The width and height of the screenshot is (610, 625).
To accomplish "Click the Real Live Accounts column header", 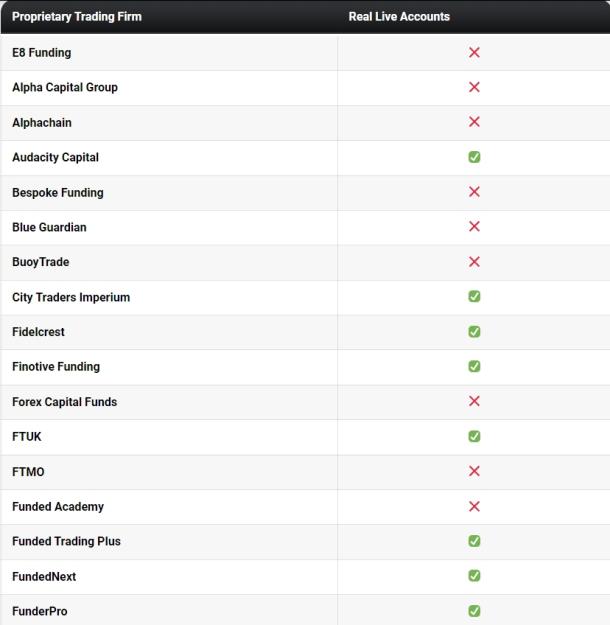I will pos(399,17).
